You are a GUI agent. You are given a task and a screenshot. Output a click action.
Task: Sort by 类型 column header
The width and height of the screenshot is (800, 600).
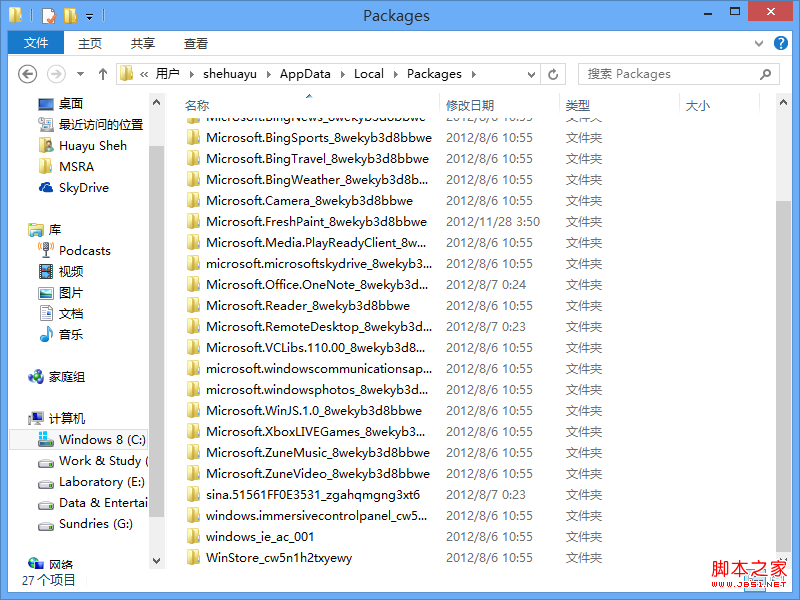click(x=578, y=106)
